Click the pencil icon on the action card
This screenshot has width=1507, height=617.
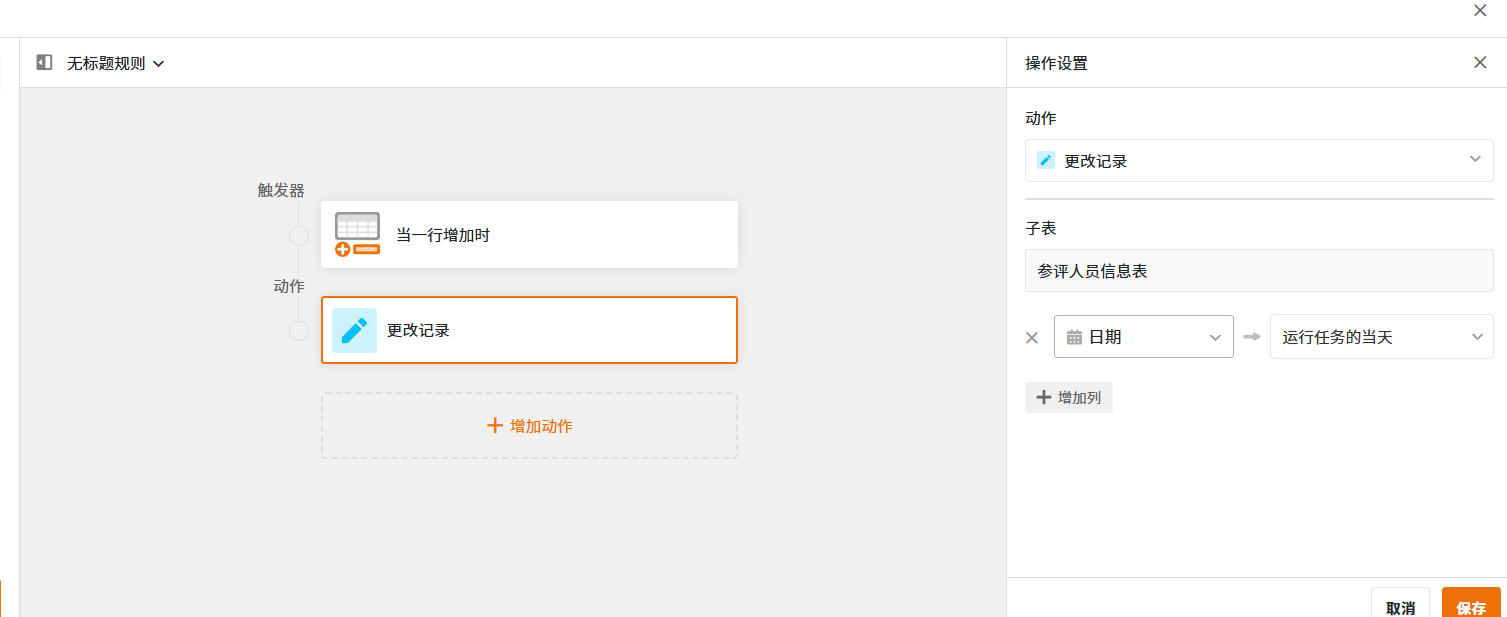[x=354, y=330]
